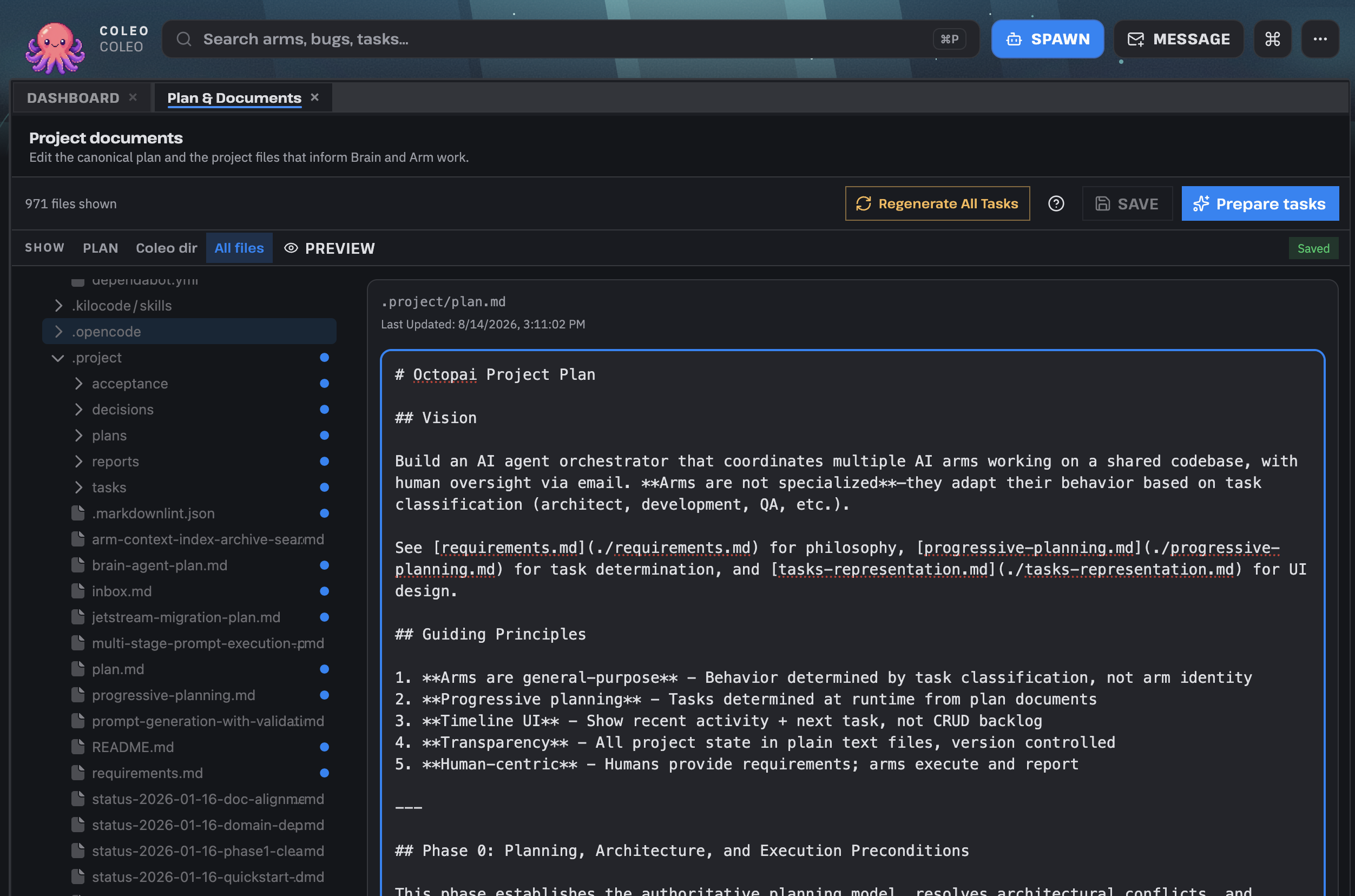Click into the plan.md markdown editor
The width and height of the screenshot is (1355, 896).
853,623
